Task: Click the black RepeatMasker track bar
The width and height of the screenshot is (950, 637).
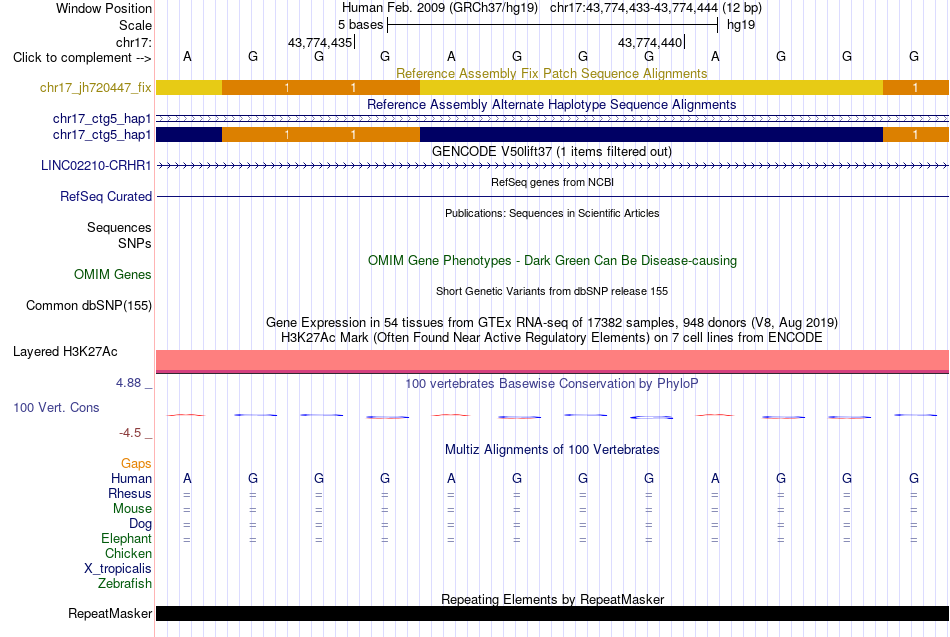Action: [x=552, y=613]
